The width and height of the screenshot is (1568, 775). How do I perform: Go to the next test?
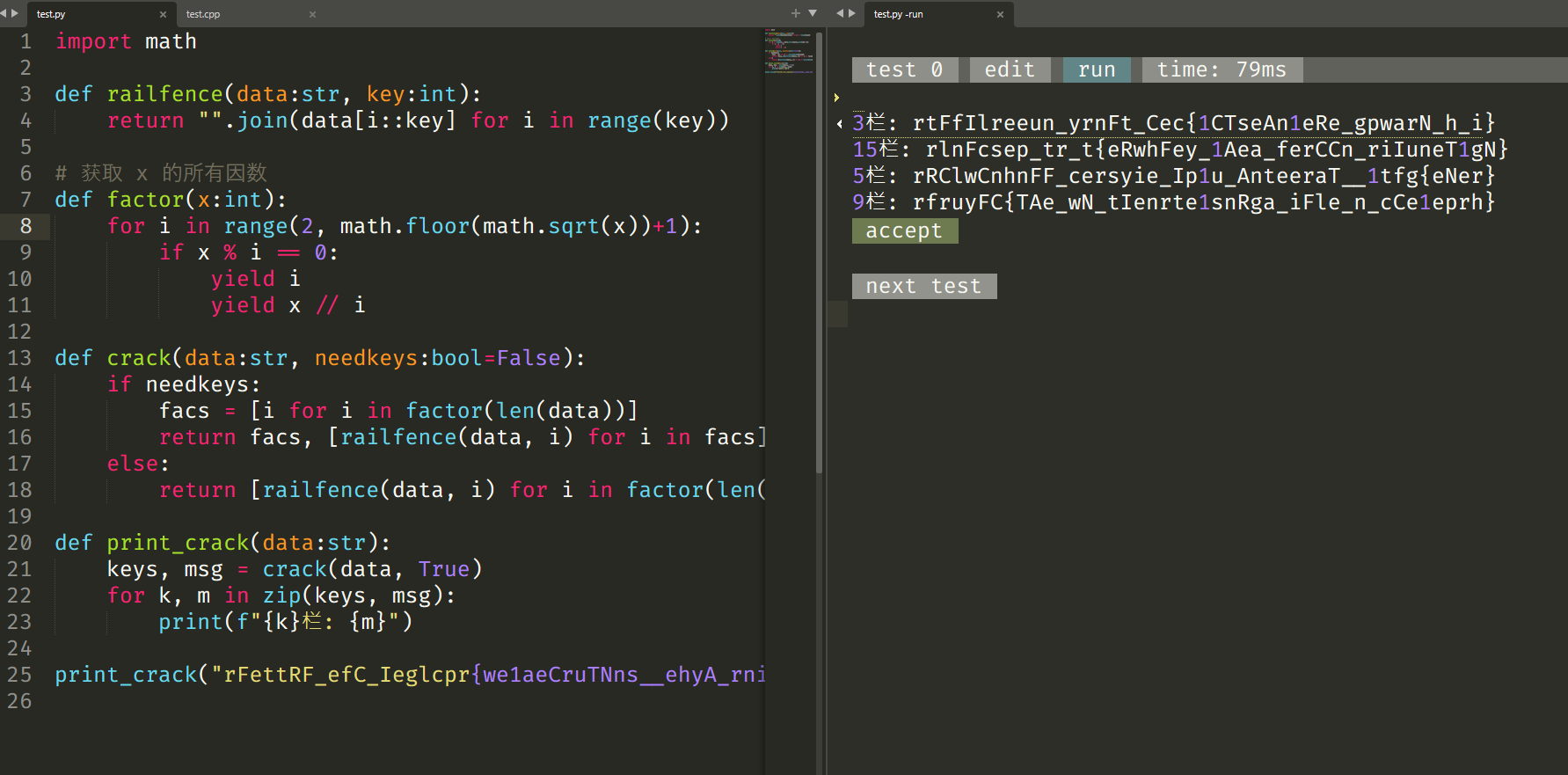pos(923,286)
